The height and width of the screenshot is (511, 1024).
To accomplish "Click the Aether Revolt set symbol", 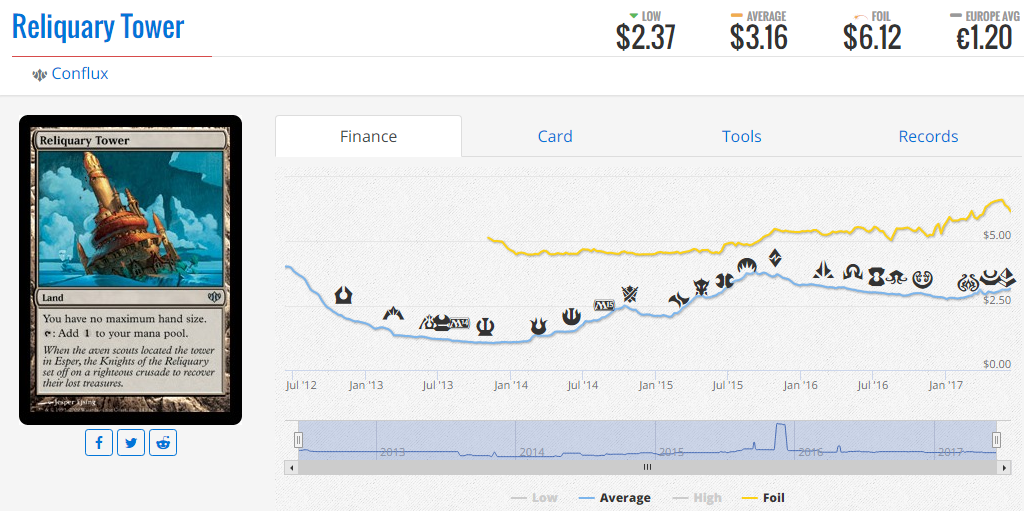I will coord(968,283).
